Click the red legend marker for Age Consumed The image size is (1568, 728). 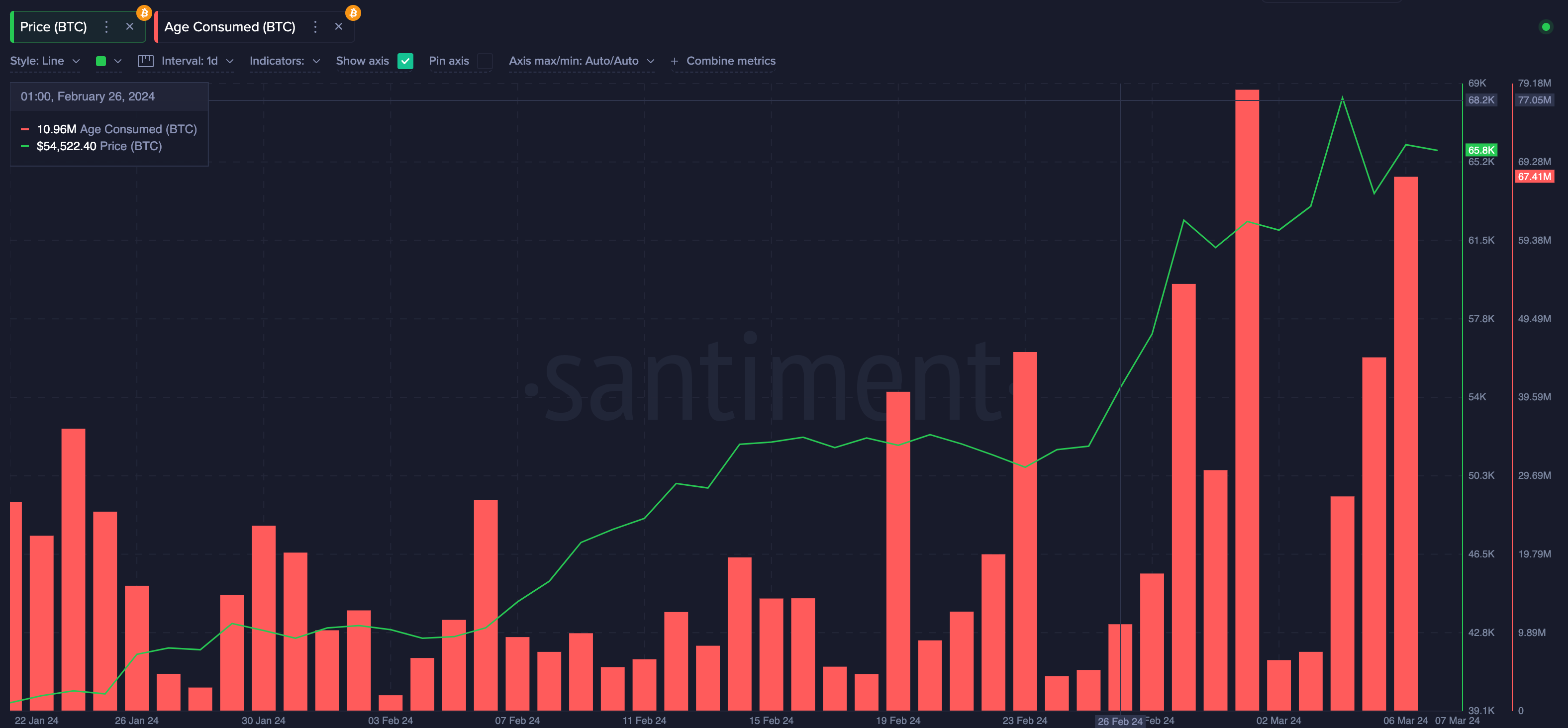24,129
